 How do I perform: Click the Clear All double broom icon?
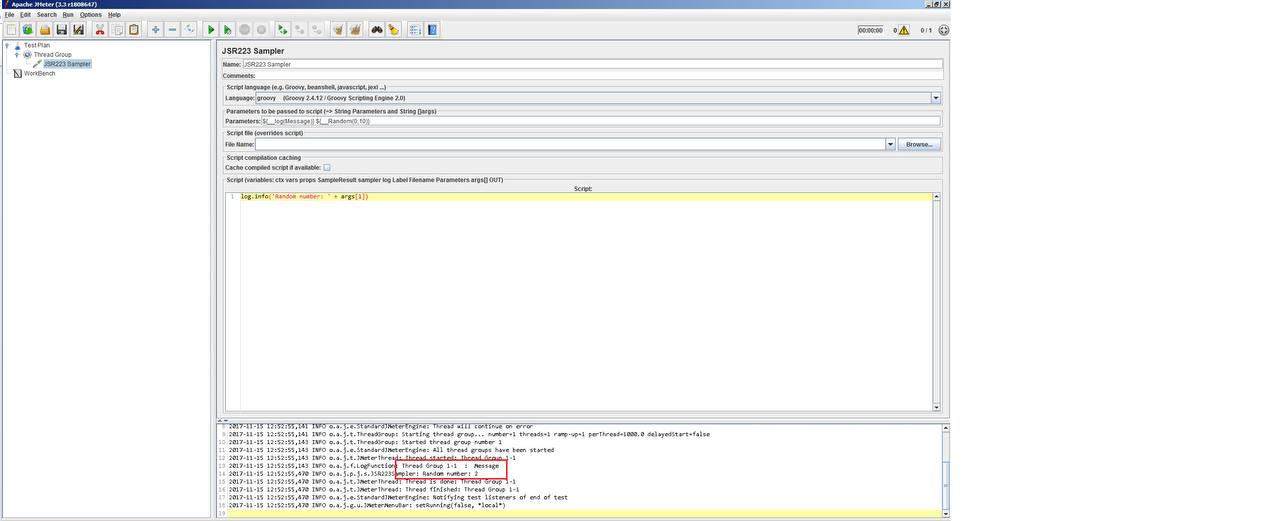tap(355, 30)
